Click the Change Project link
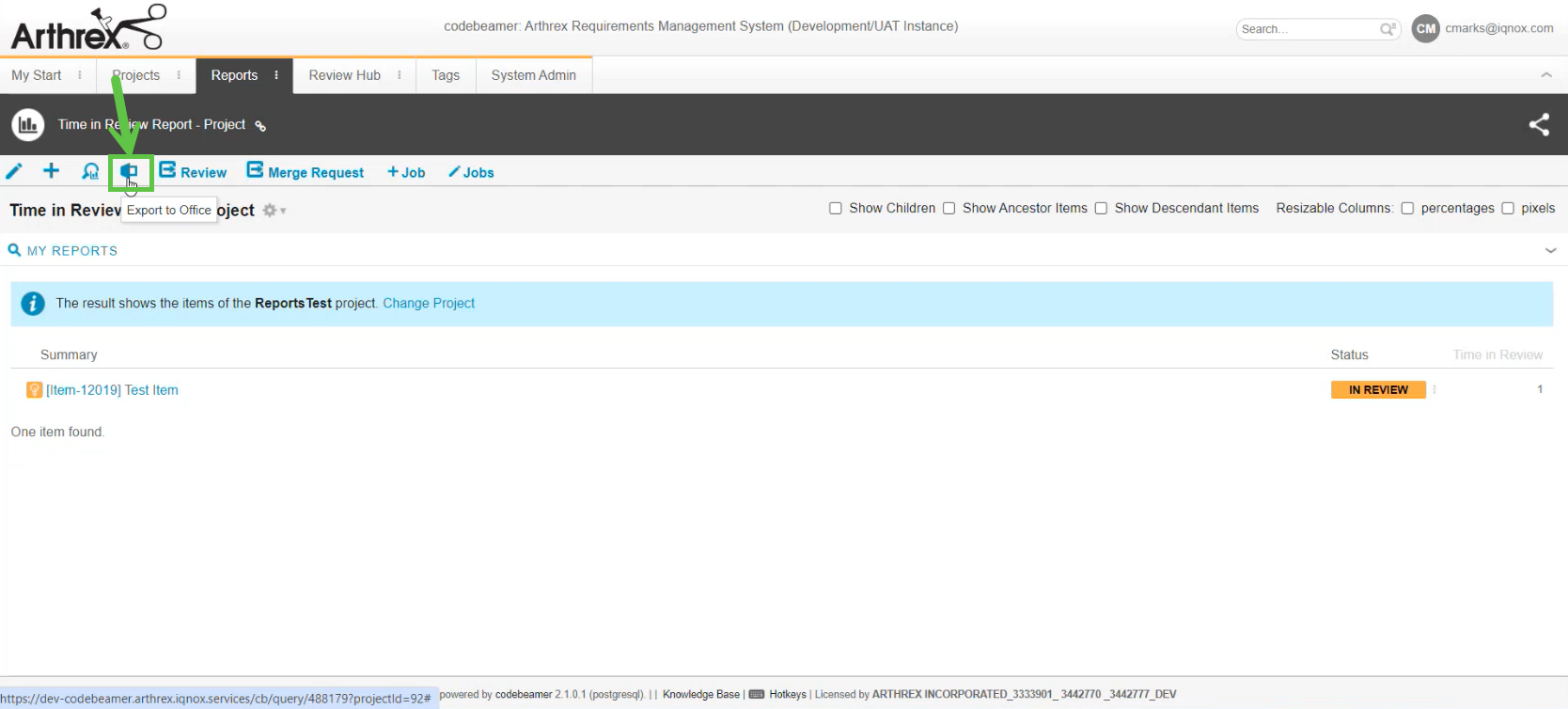 tap(429, 303)
